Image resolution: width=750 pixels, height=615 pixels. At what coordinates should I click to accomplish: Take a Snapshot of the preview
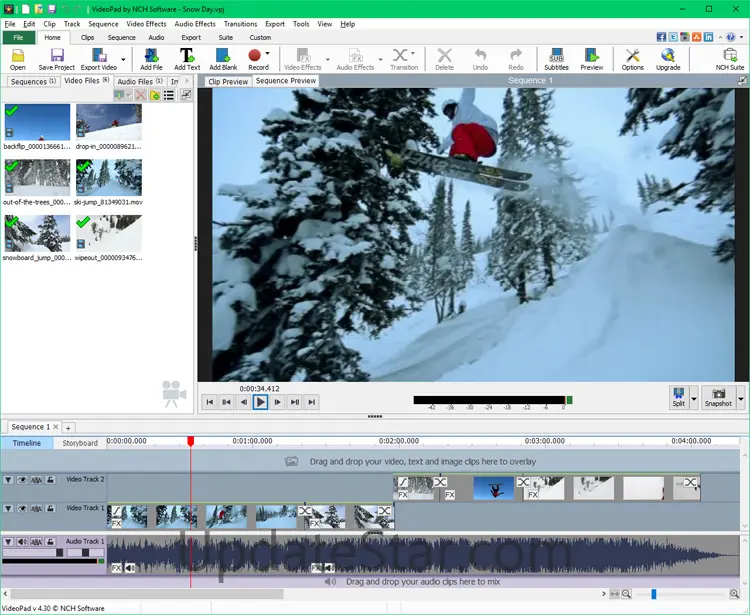coord(717,397)
